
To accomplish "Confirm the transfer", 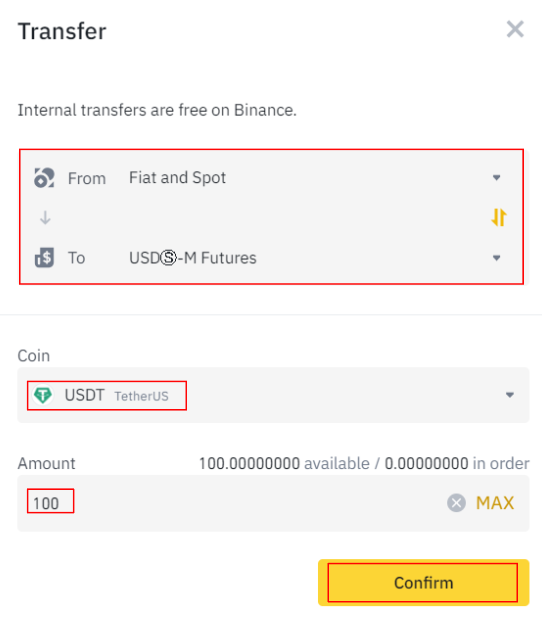I will 423,582.
